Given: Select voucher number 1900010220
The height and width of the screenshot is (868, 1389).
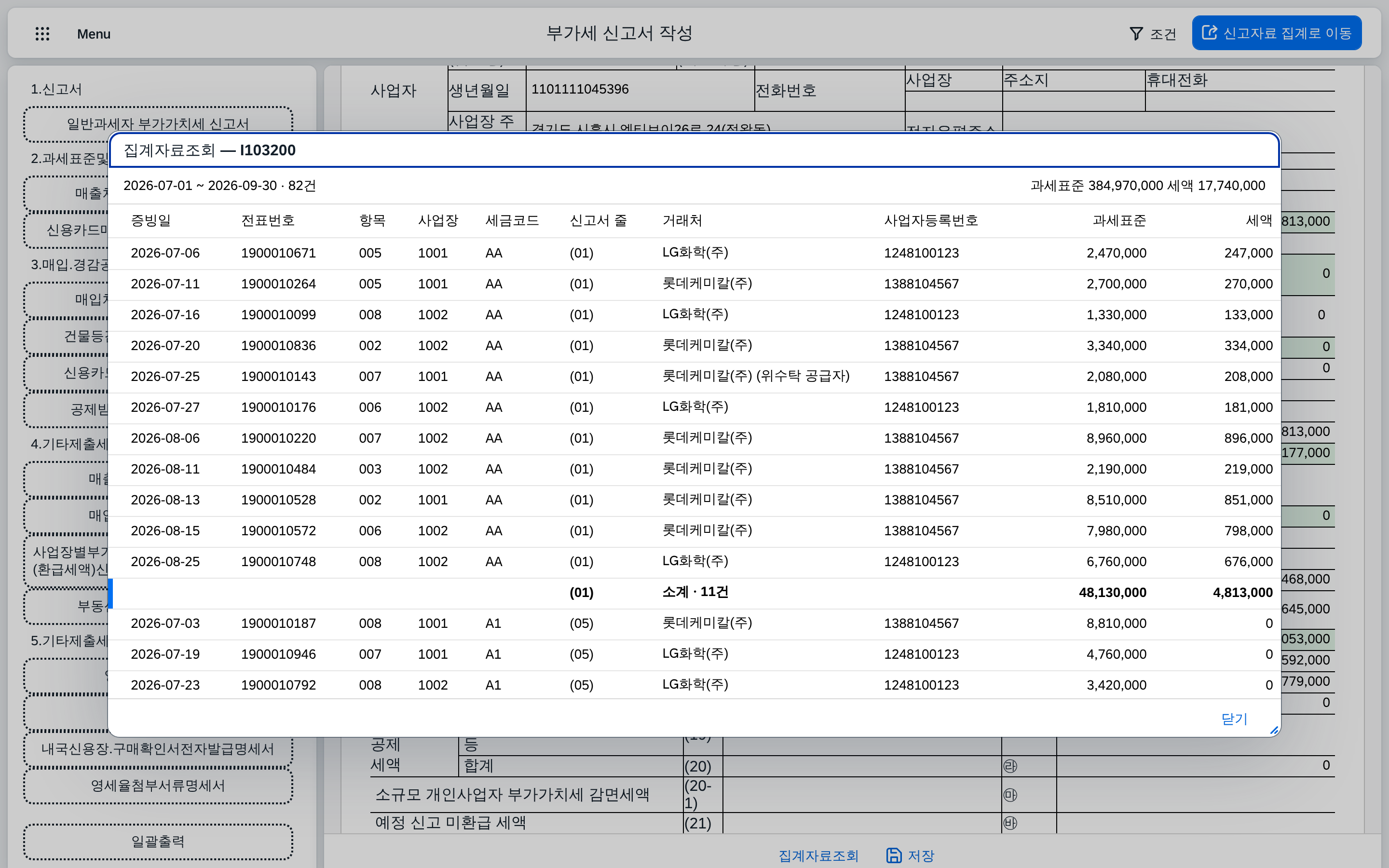Looking at the screenshot, I should point(278,439).
